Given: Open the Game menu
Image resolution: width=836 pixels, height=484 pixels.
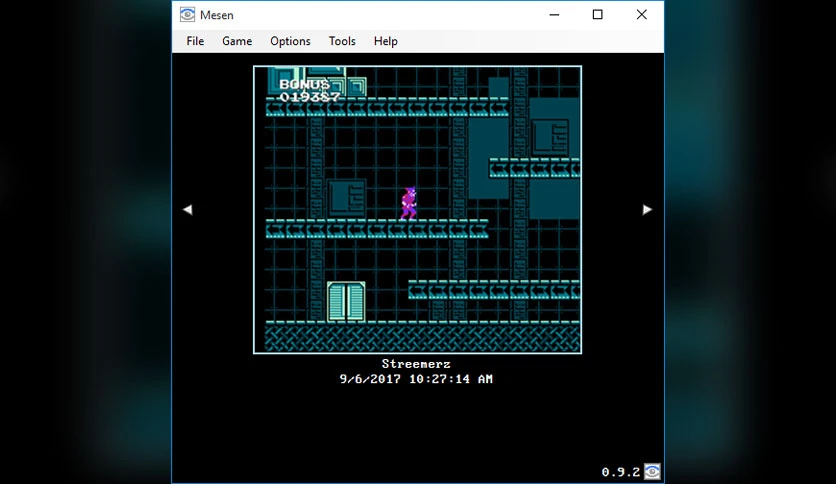Looking at the screenshot, I should pyautogui.click(x=237, y=41).
